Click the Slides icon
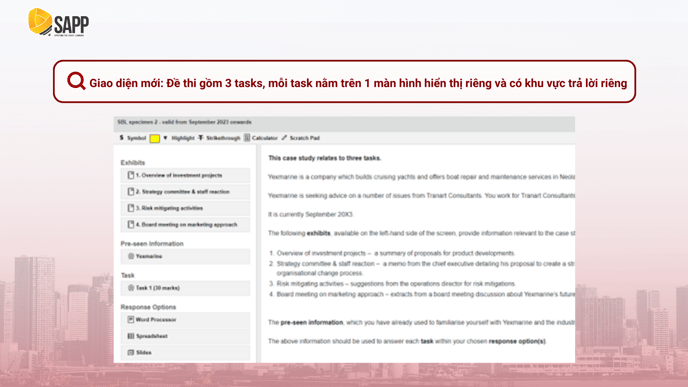This screenshot has width=688, height=387. (131, 352)
